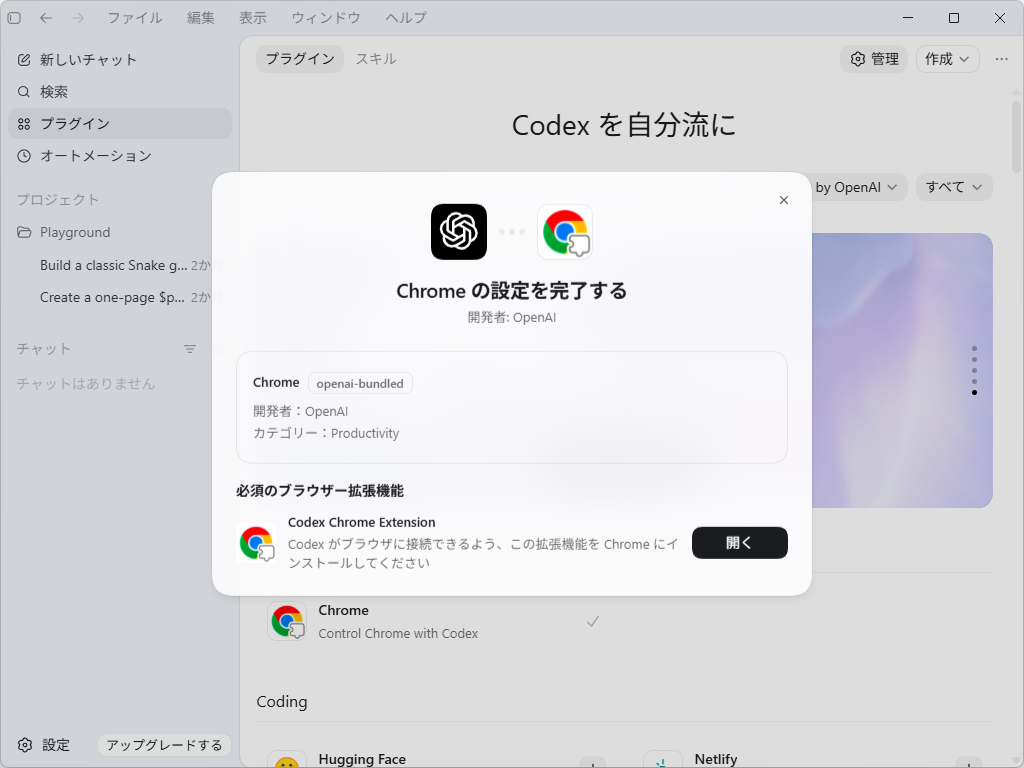Open the three-dot more options menu

point(1002,59)
